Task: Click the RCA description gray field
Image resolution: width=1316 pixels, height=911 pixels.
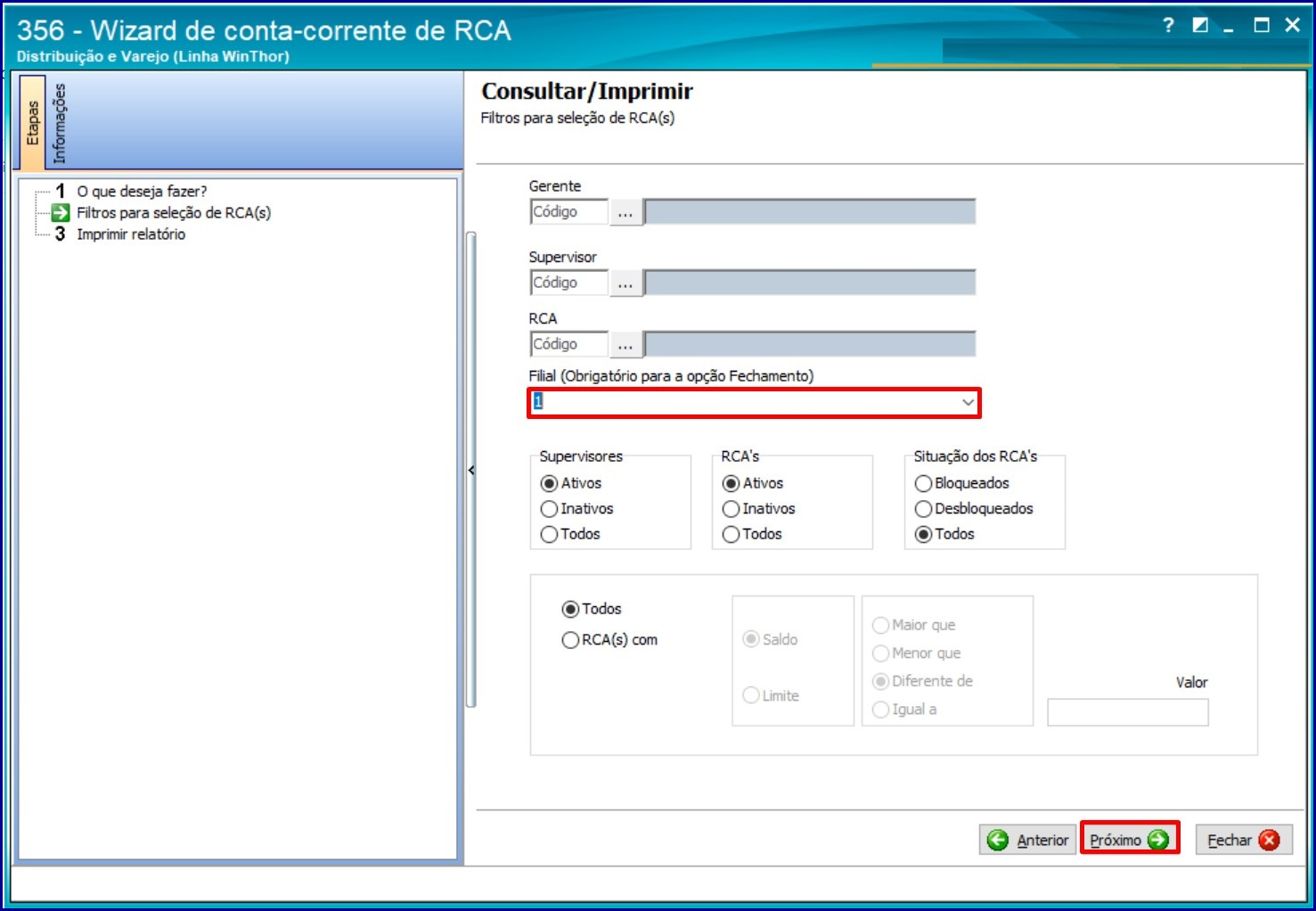Action: [810, 344]
